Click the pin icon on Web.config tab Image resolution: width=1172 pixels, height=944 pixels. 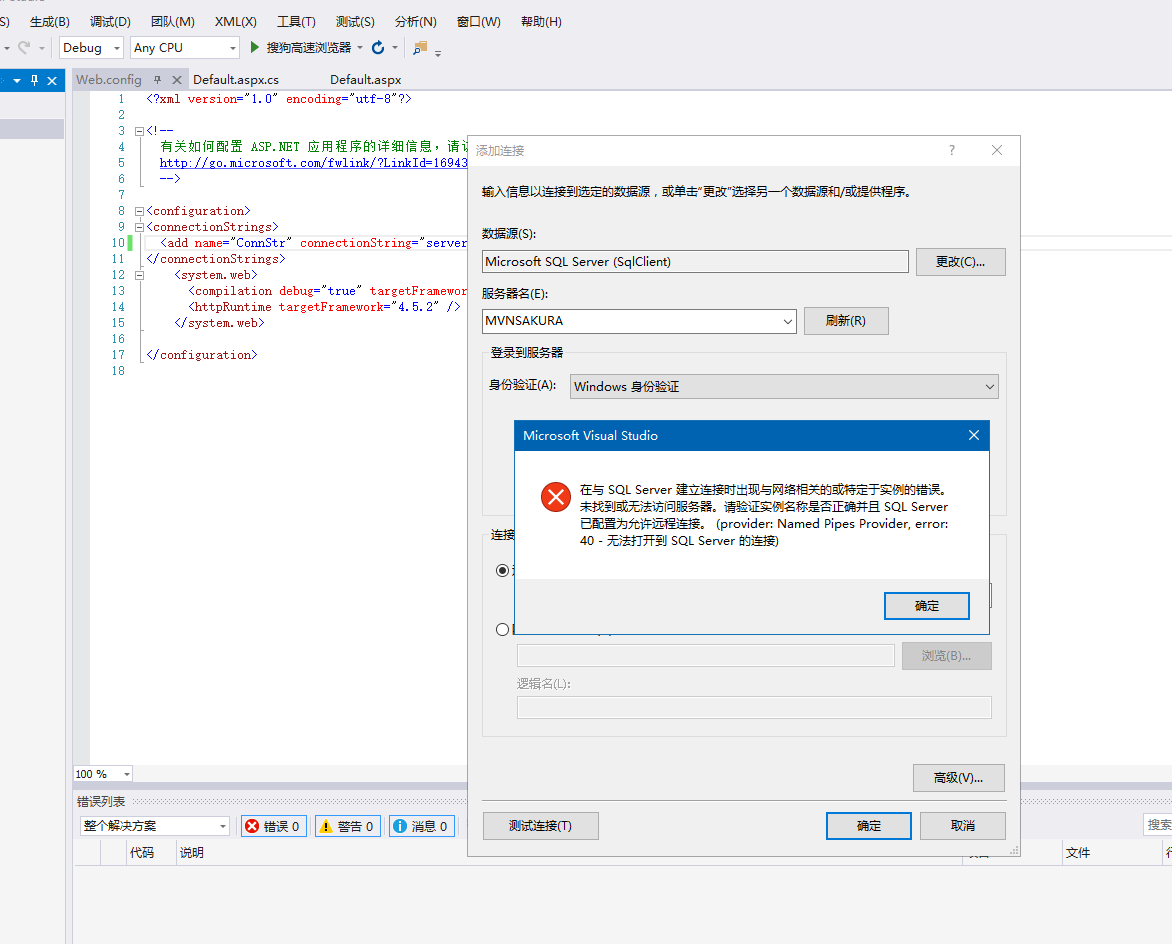click(157, 79)
